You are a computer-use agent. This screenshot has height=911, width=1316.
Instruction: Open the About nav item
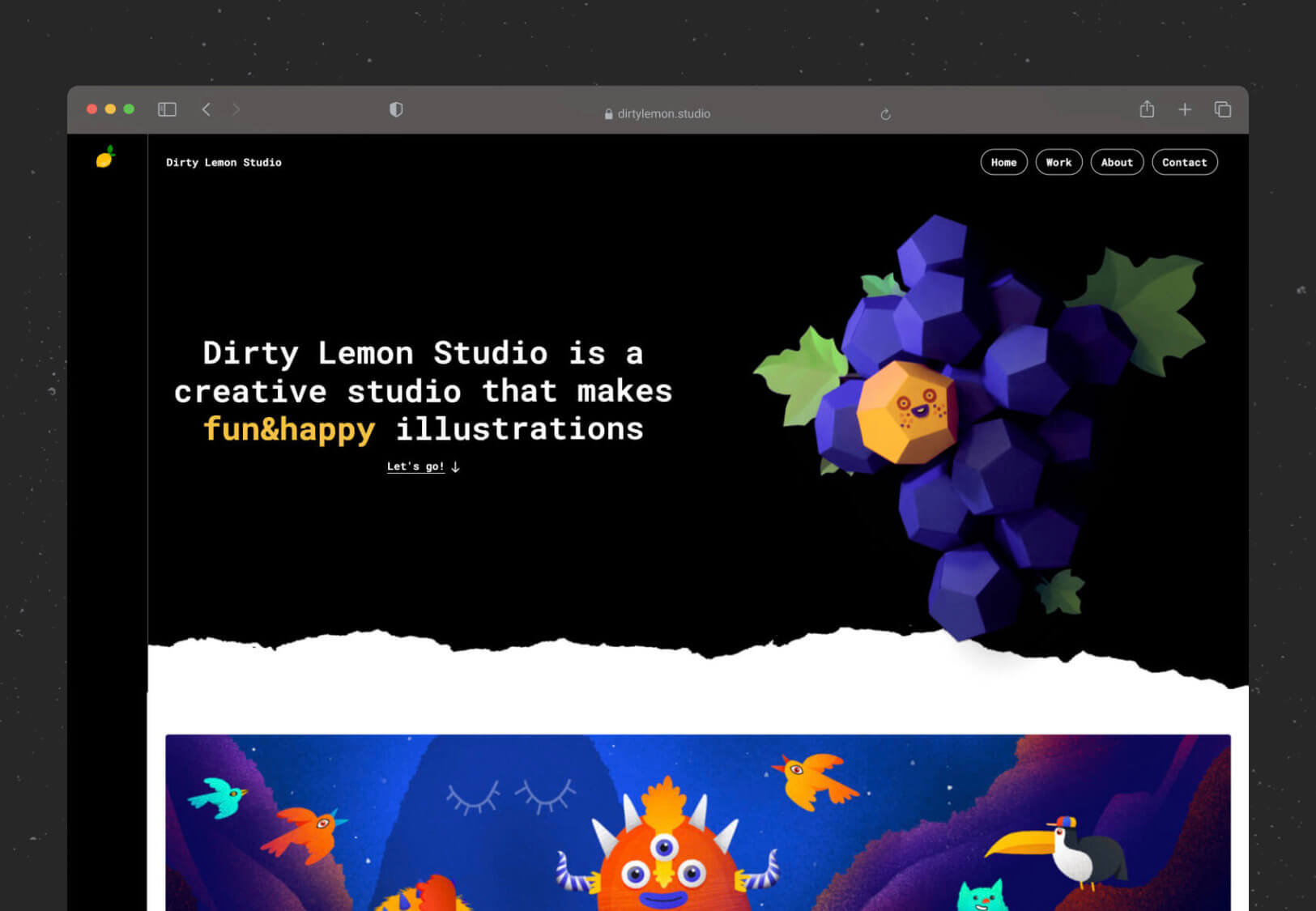(1118, 162)
